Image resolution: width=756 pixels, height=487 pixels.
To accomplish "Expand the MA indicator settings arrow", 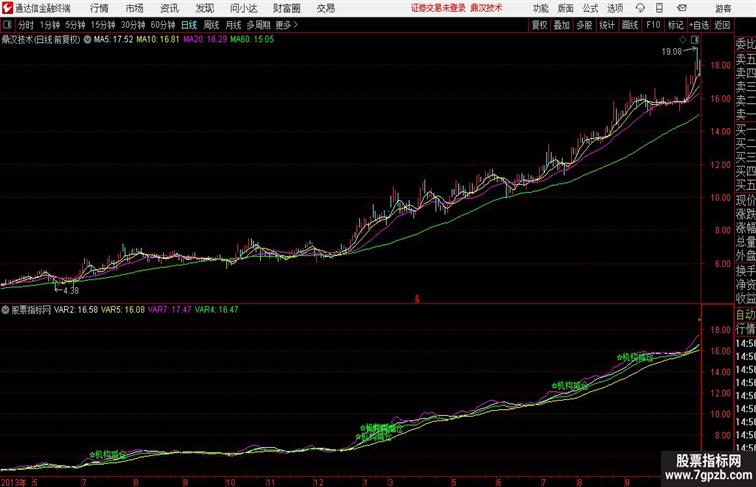I will 87,40.
